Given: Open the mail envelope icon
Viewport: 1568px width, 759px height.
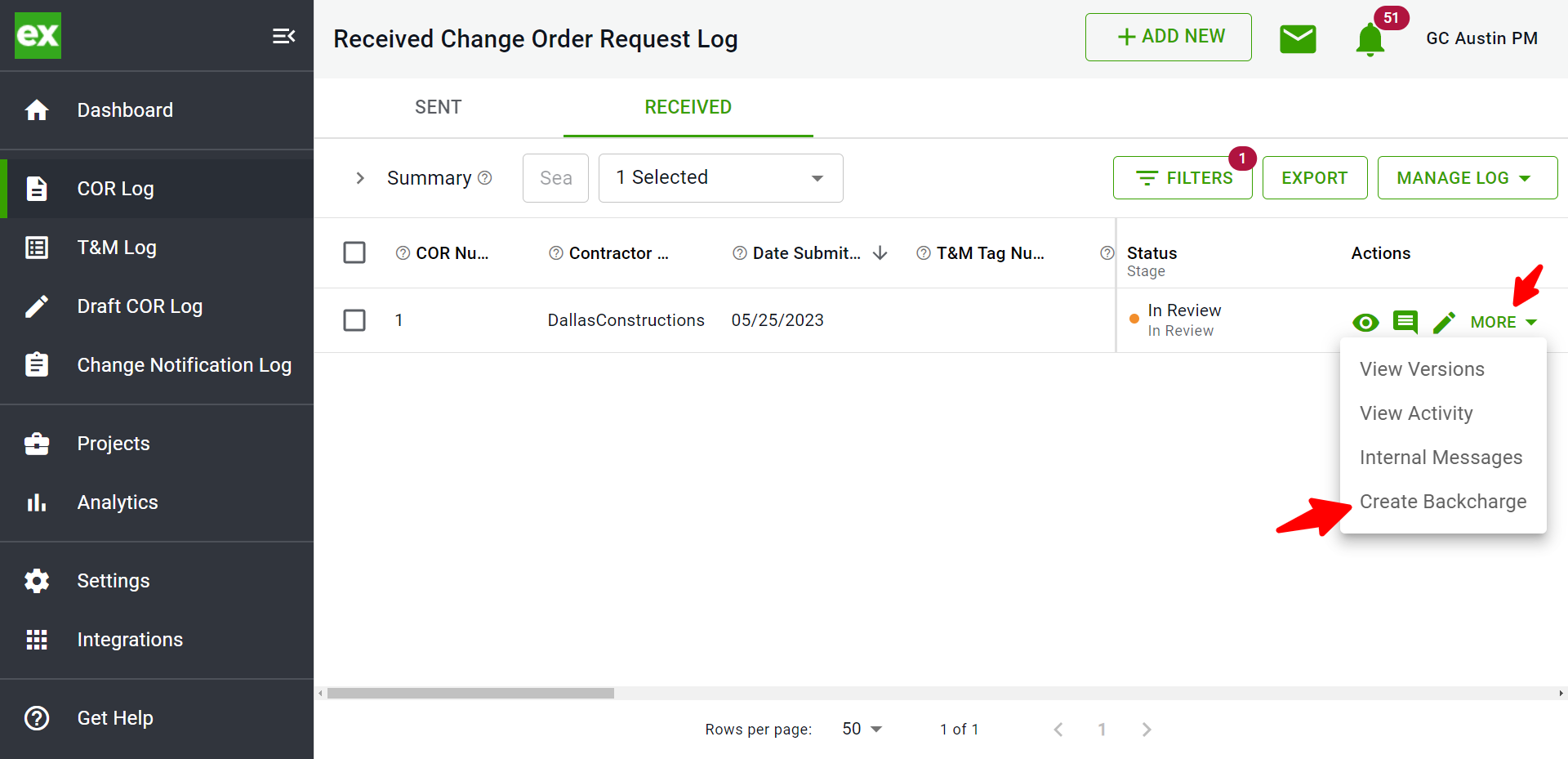Looking at the screenshot, I should click(1298, 38).
